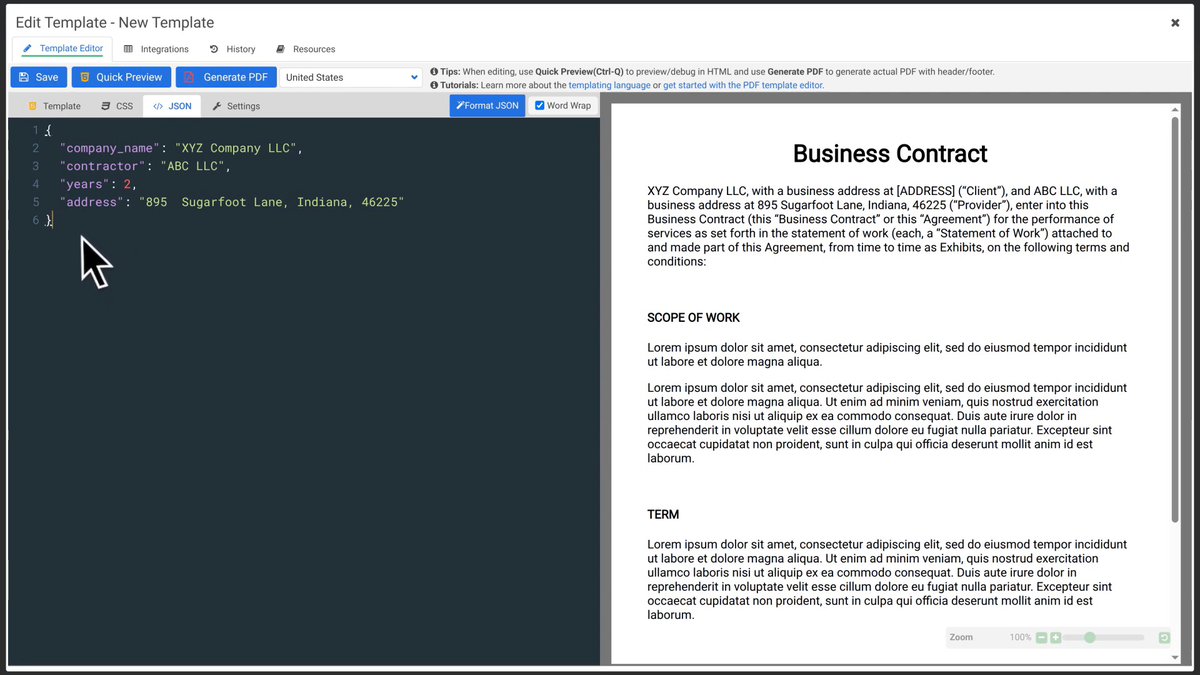Toggle the Word Wrap checkbox
Screen dimensions: 1200x675
(x=539, y=105)
